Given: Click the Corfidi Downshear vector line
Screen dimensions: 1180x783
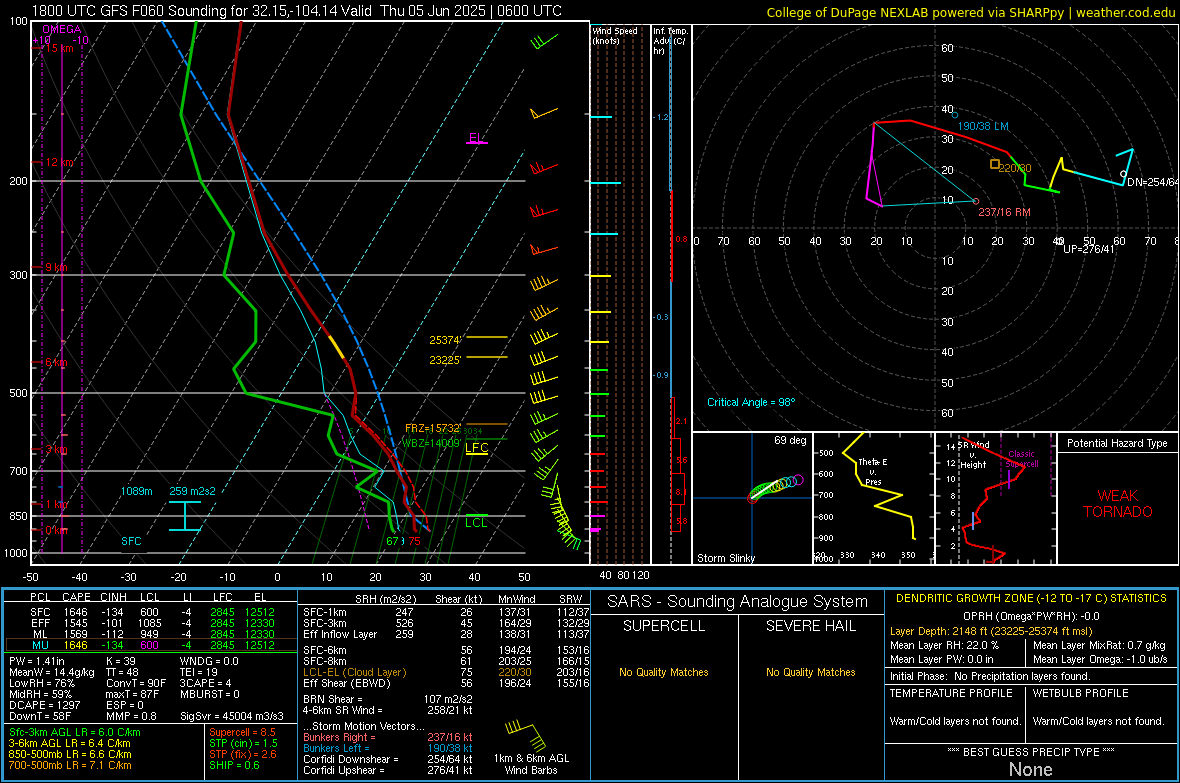Looking at the screenshot, I should tap(388, 759).
